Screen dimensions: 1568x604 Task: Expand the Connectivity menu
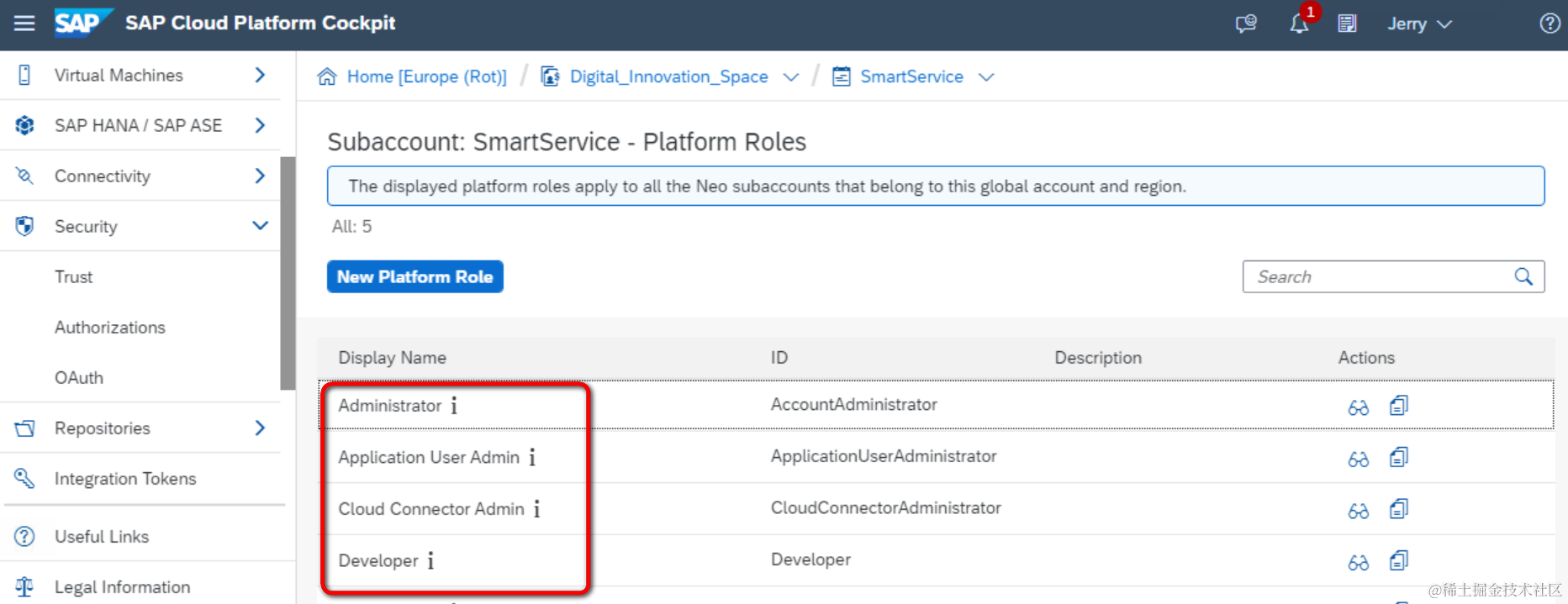tap(260, 176)
